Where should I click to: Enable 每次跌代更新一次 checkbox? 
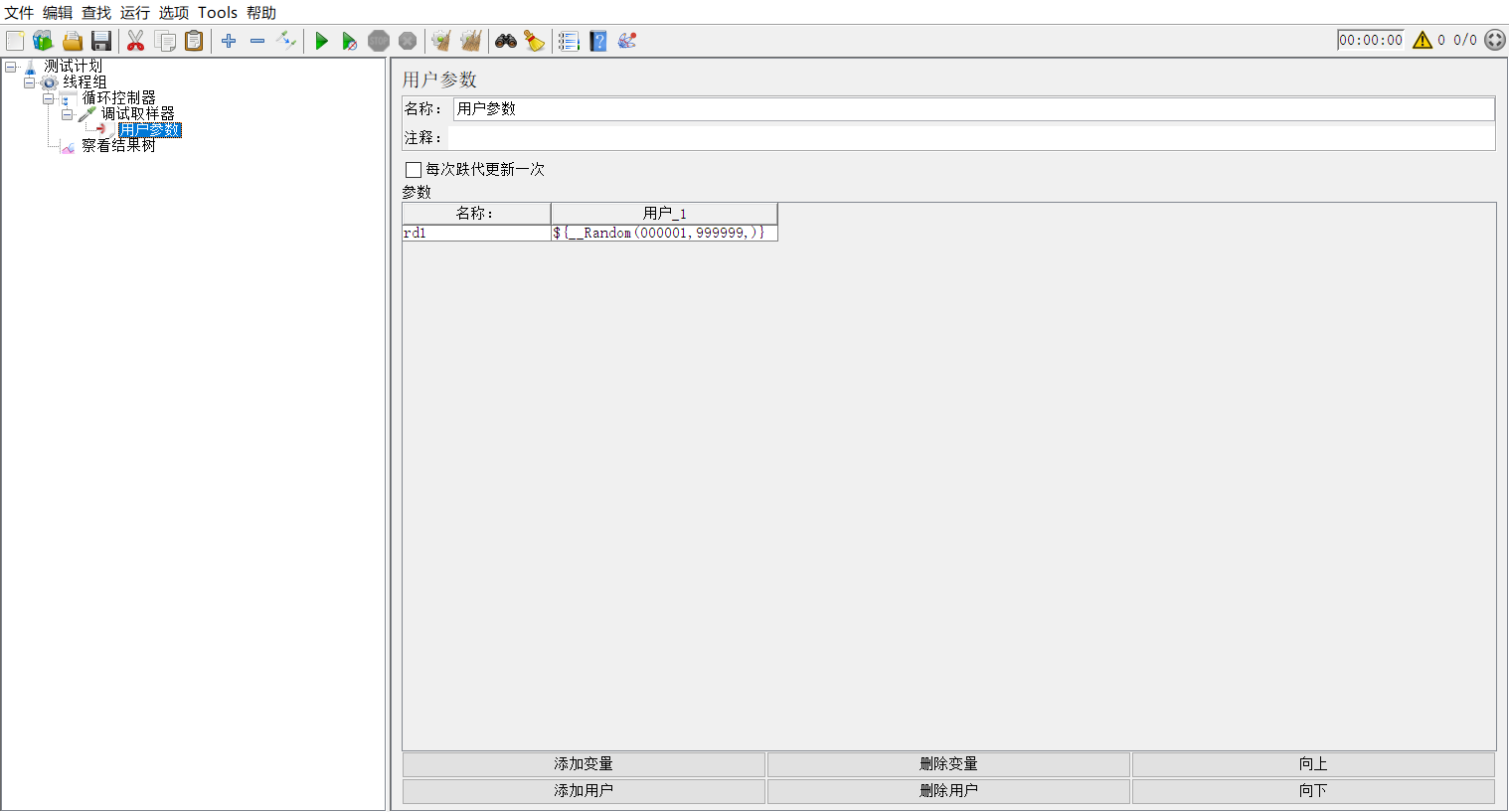pyautogui.click(x=414, y=170)
